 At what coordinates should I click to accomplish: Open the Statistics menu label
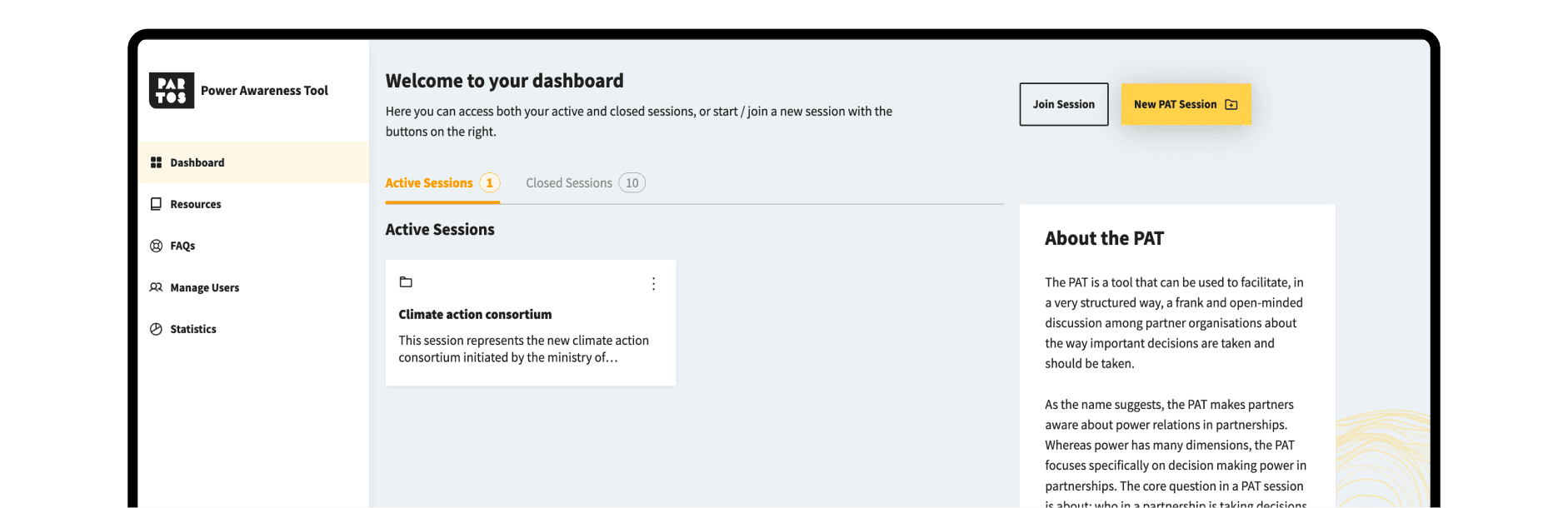[193, 330]
